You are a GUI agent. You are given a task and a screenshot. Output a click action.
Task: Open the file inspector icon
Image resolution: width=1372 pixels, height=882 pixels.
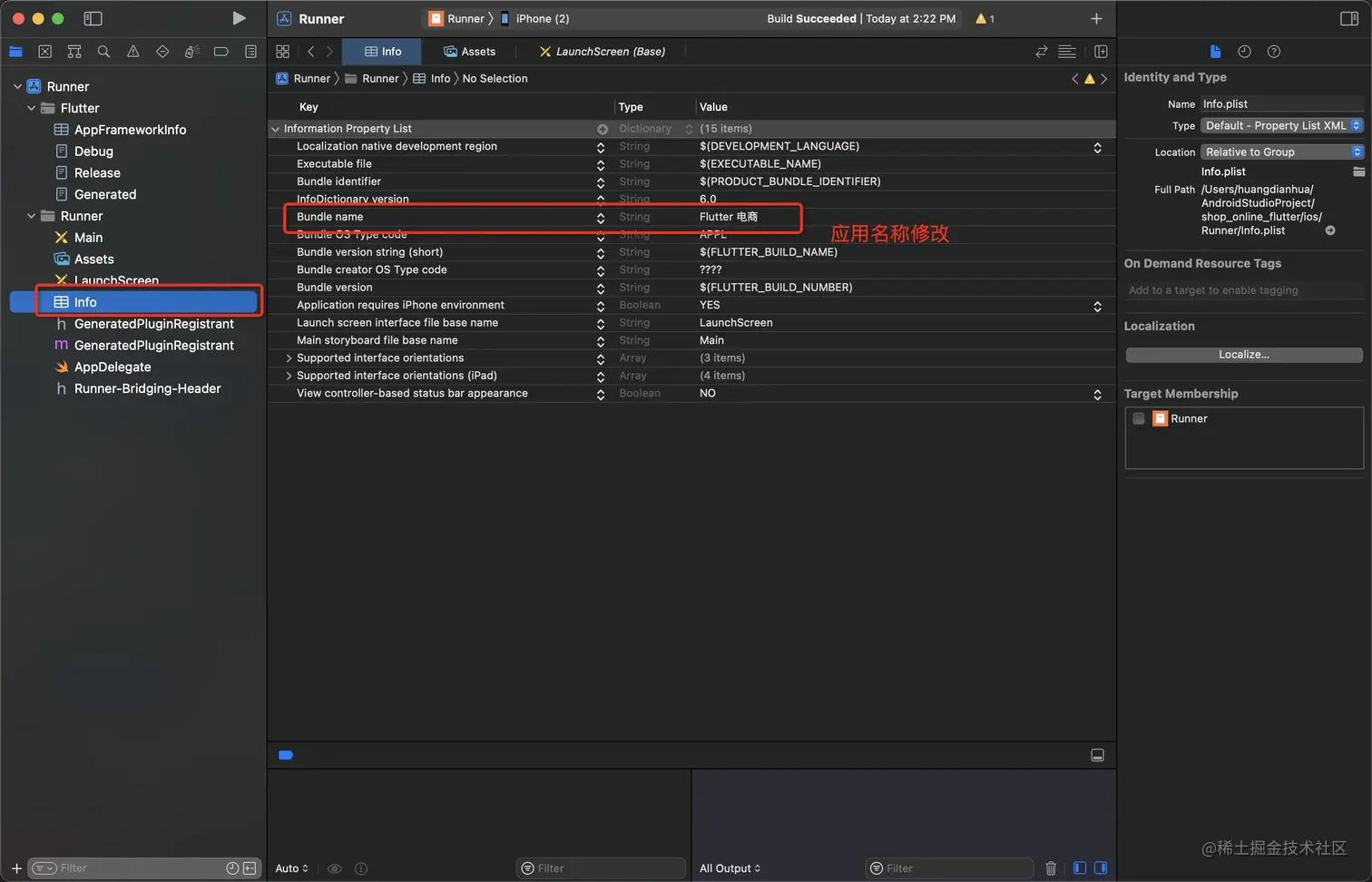coord(1215,52)
